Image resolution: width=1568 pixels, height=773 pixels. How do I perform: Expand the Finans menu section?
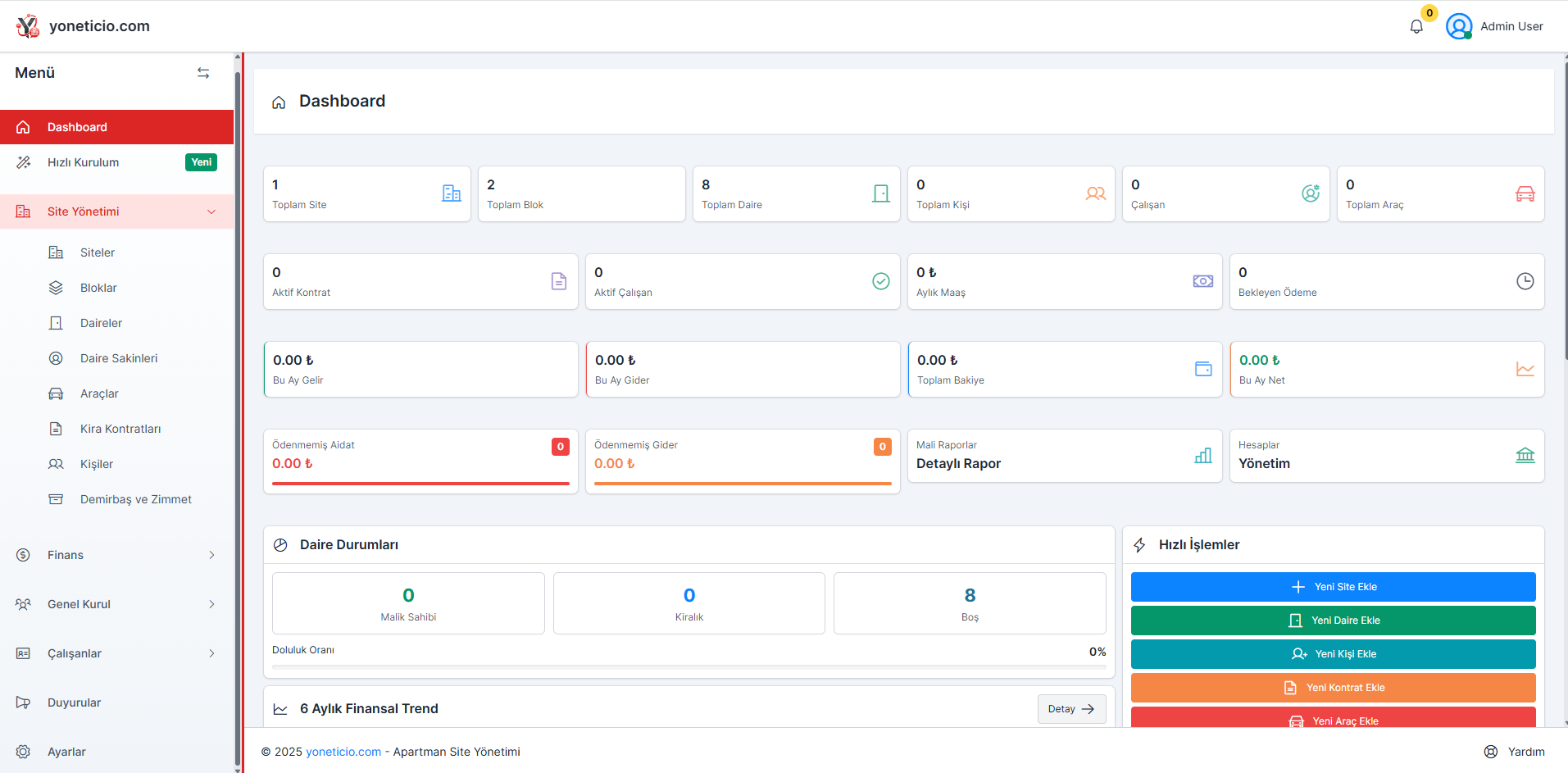click(211, 555)
